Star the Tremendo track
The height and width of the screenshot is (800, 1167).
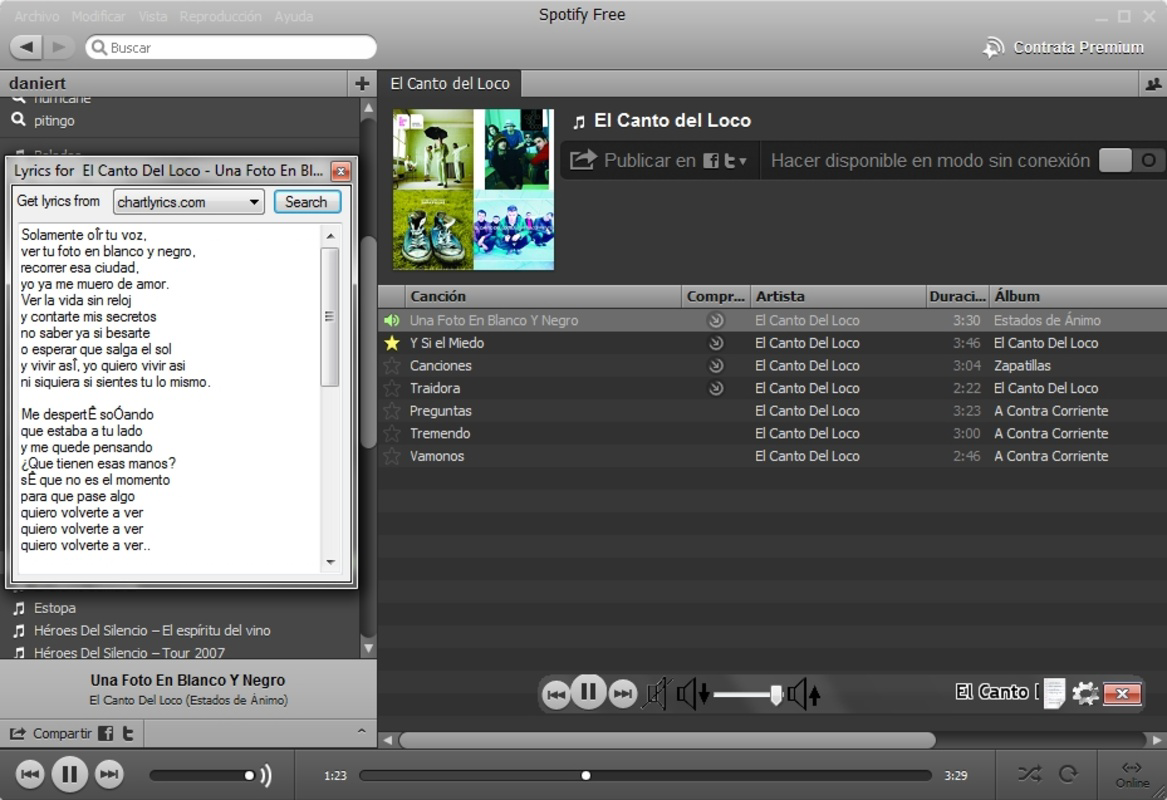(391, 433)
